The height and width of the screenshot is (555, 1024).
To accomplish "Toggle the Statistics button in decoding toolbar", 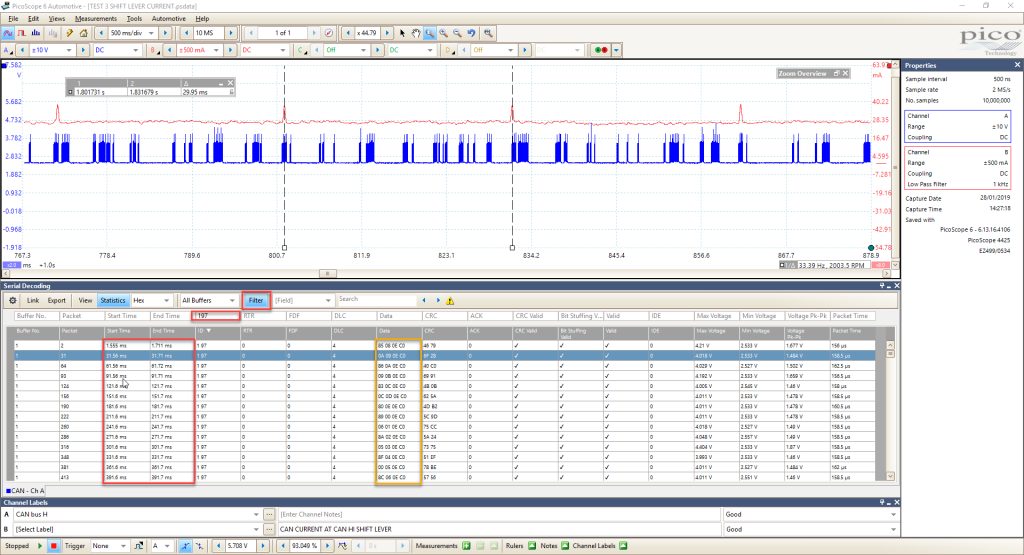I will [x=112, y=300].
